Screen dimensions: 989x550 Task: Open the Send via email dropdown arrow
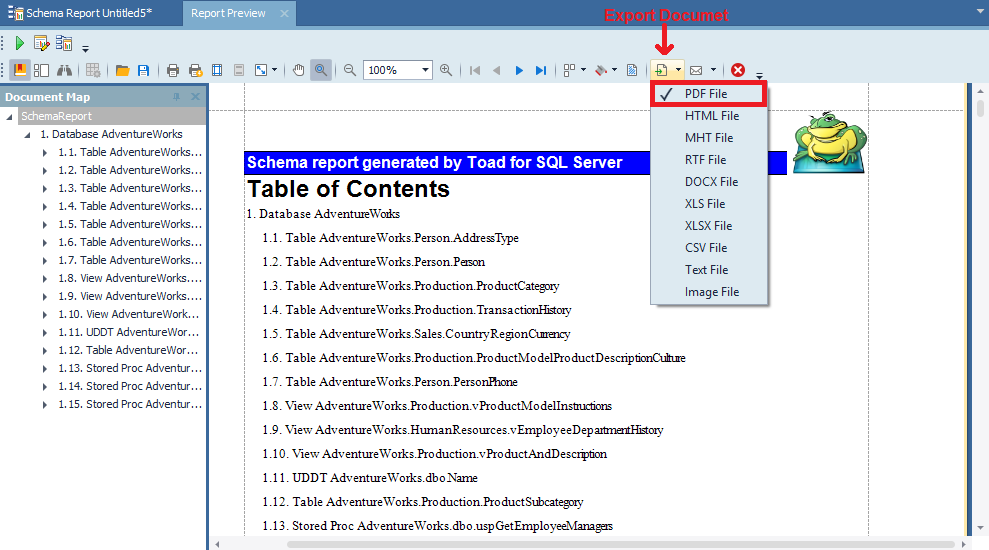click(713, 70)
